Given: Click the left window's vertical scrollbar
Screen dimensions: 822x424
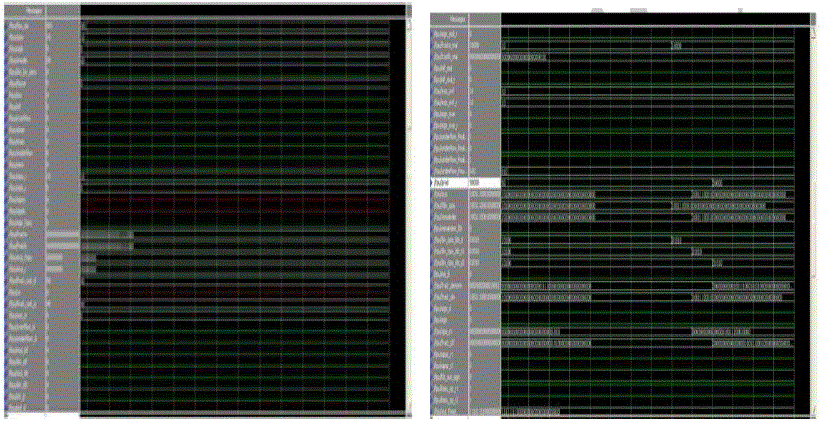Looking at the screenshot, I should click(x=411, y=200).
